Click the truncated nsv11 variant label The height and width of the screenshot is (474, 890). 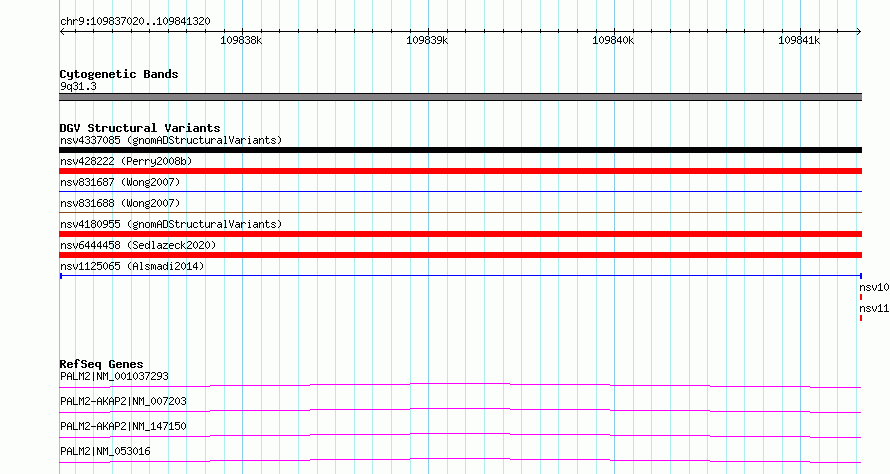point(874,308)
